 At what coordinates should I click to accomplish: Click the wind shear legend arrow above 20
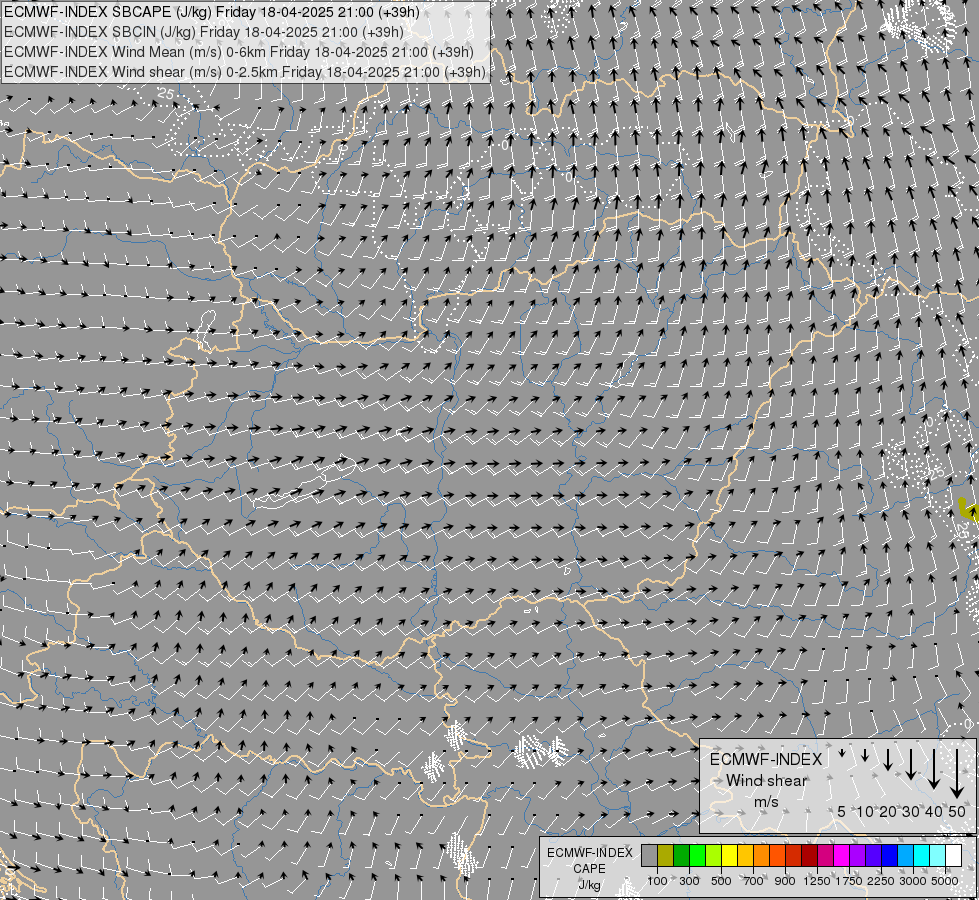888,759
